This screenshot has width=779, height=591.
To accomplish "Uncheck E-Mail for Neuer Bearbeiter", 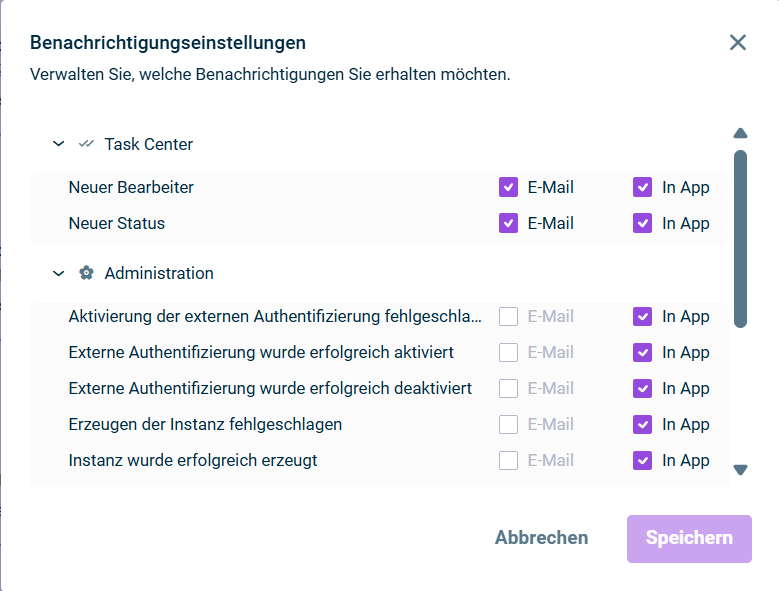I will (508, 187).
